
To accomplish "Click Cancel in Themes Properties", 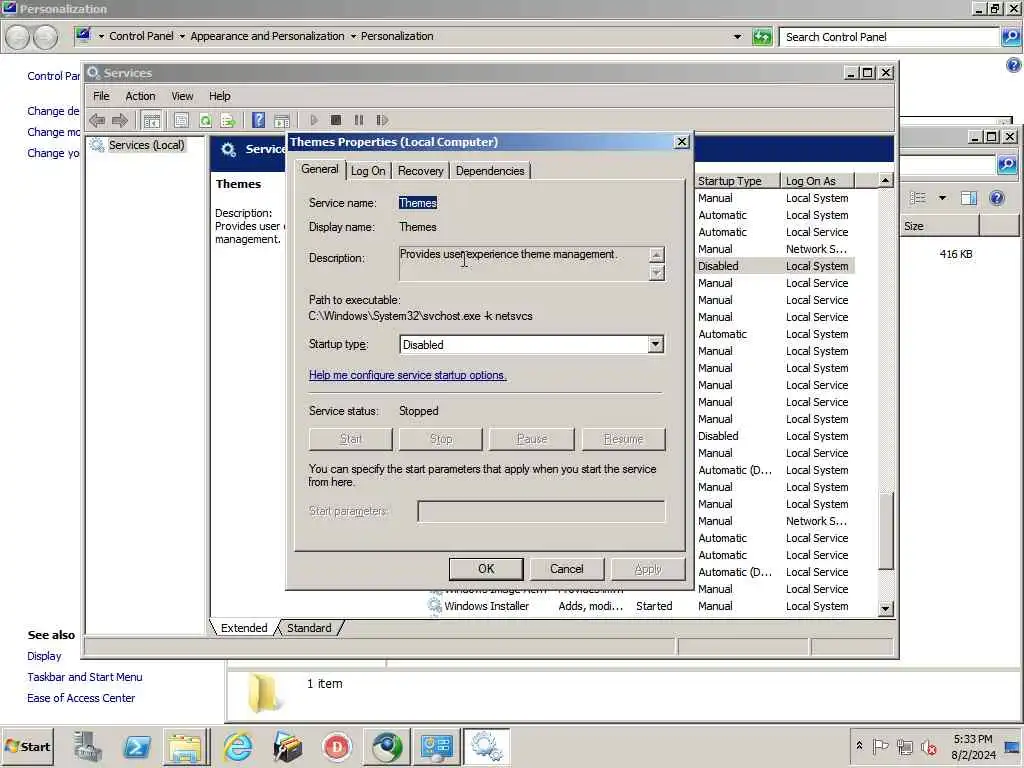I will click(x=566, y=569).
